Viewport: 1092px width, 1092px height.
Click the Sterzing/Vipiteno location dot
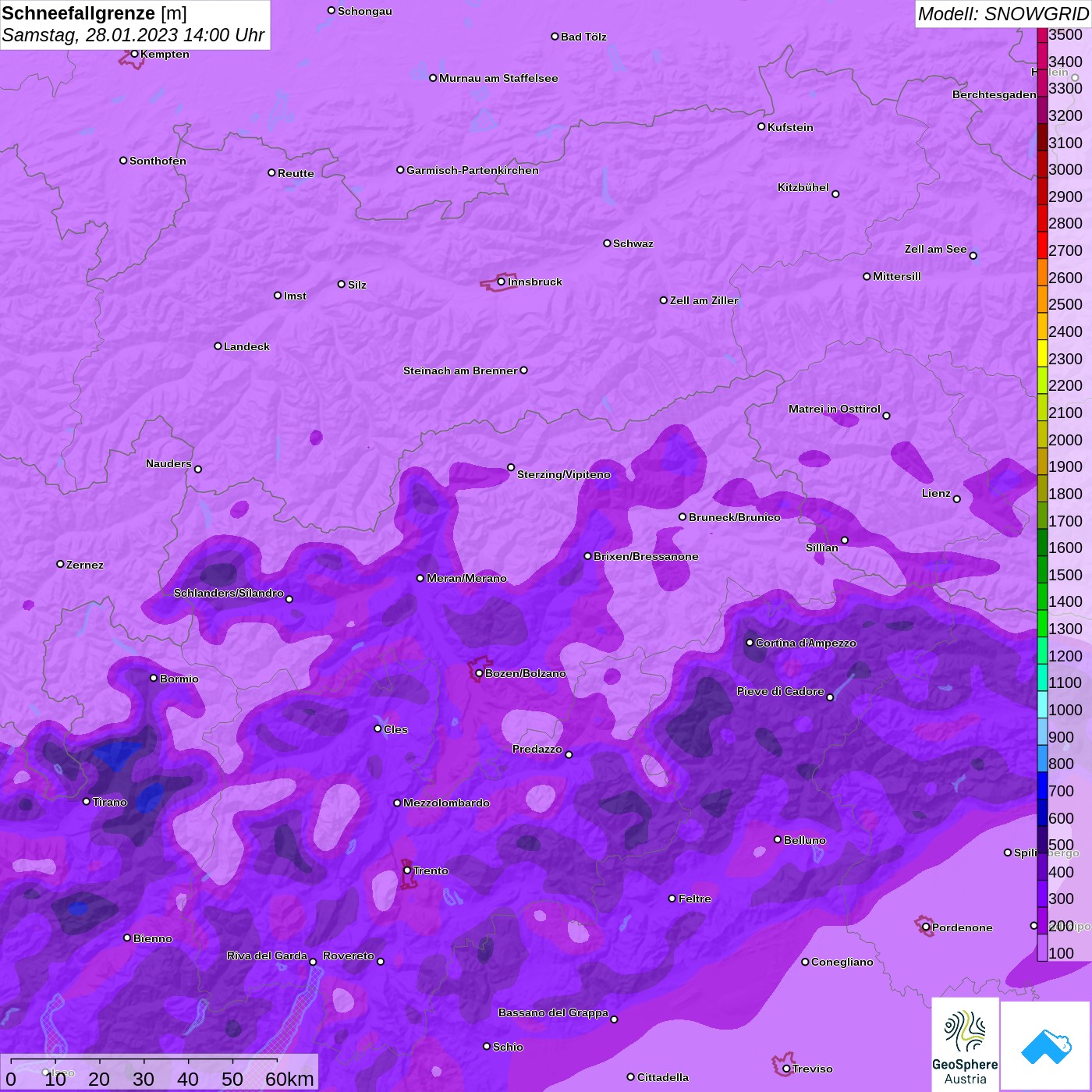[511, 467]
